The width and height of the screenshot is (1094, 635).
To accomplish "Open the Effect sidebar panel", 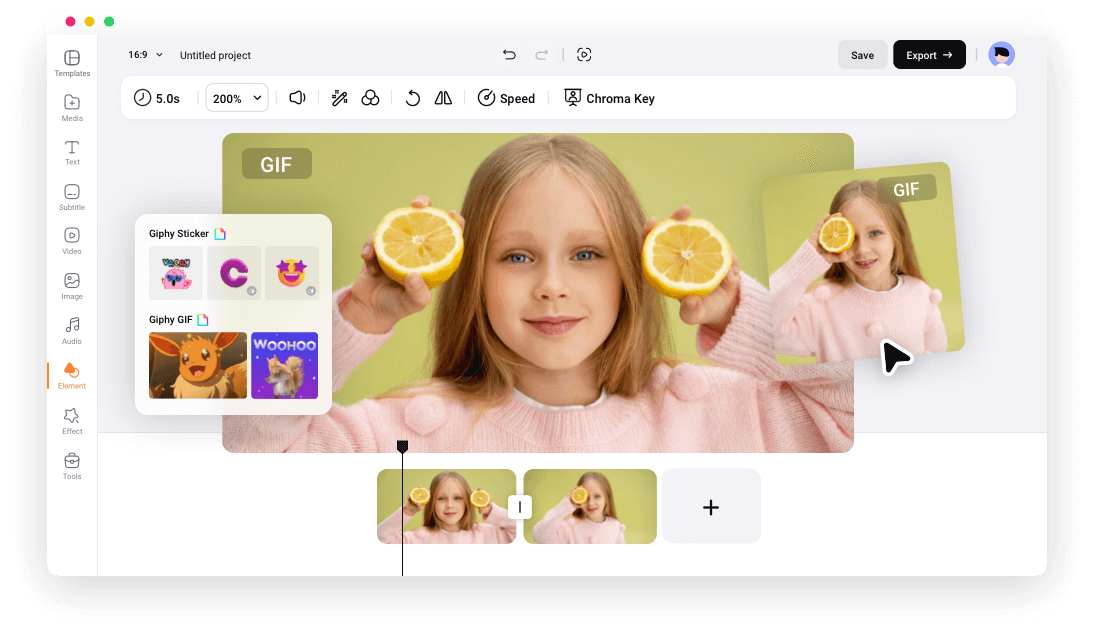I will tap(72, 421).
